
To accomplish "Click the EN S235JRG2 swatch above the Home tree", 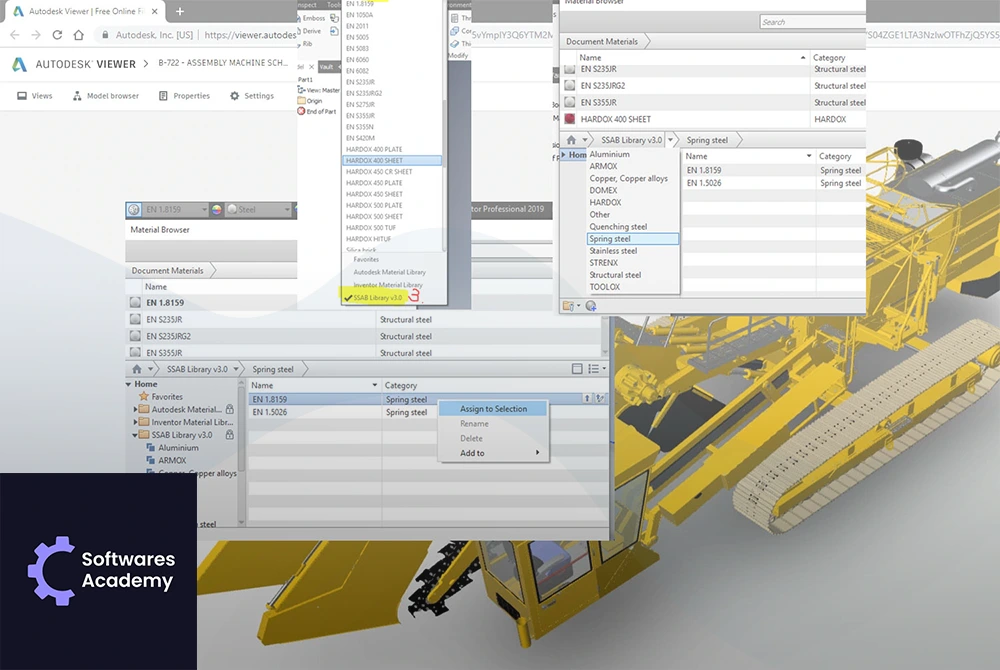I will pyautogui.click(x=135, y=336).
